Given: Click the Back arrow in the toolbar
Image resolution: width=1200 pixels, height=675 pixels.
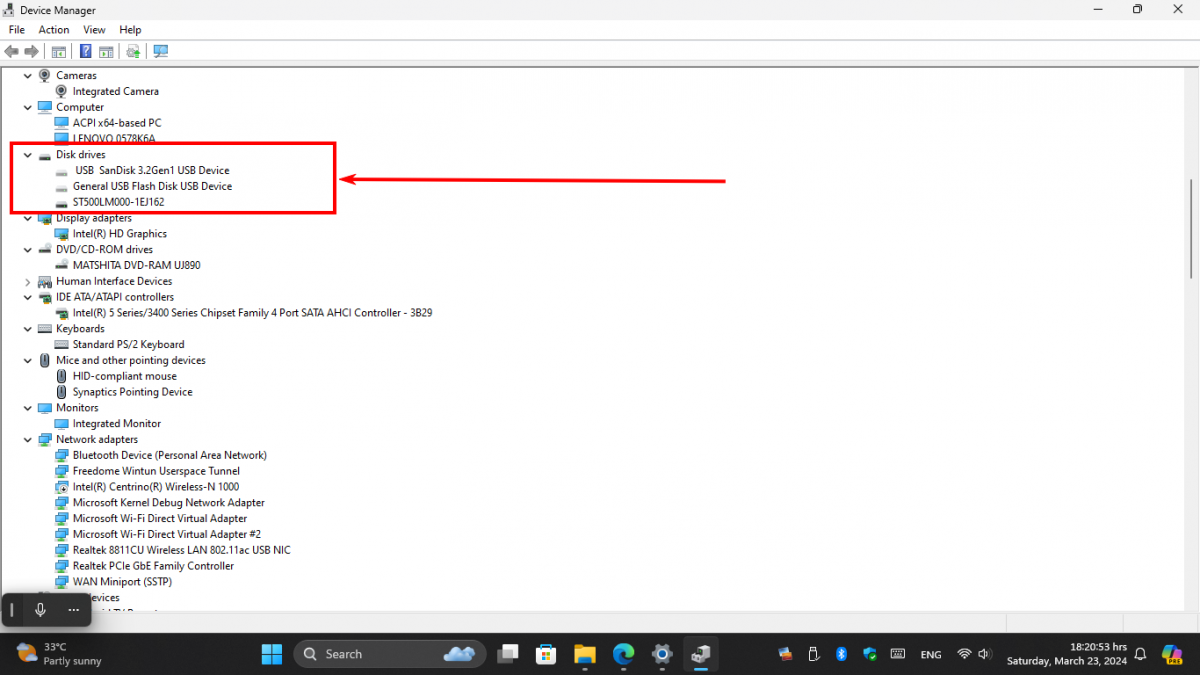Looking at the screenshot, I should [11, 51].
